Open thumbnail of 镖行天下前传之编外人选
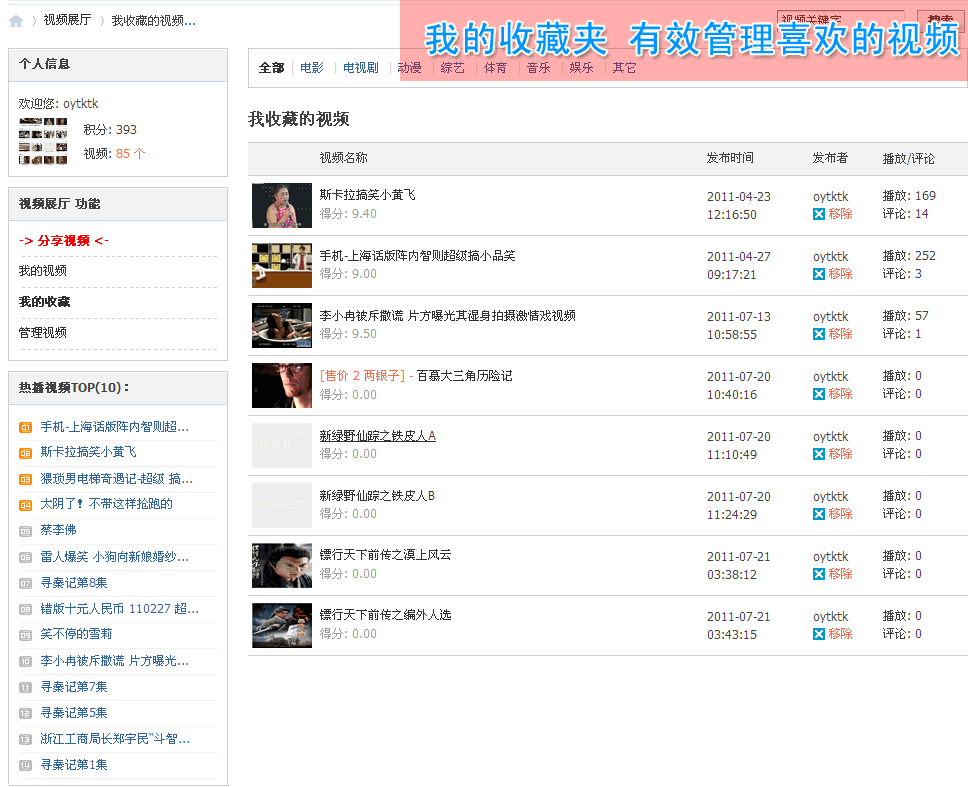Viewport: 968px width, 787px height. [282, 625]
